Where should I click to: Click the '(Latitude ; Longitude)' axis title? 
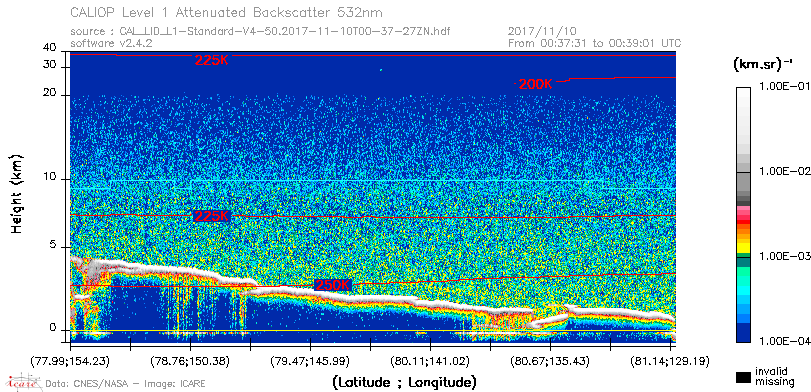pyautogui.click(x=404, y=383)
